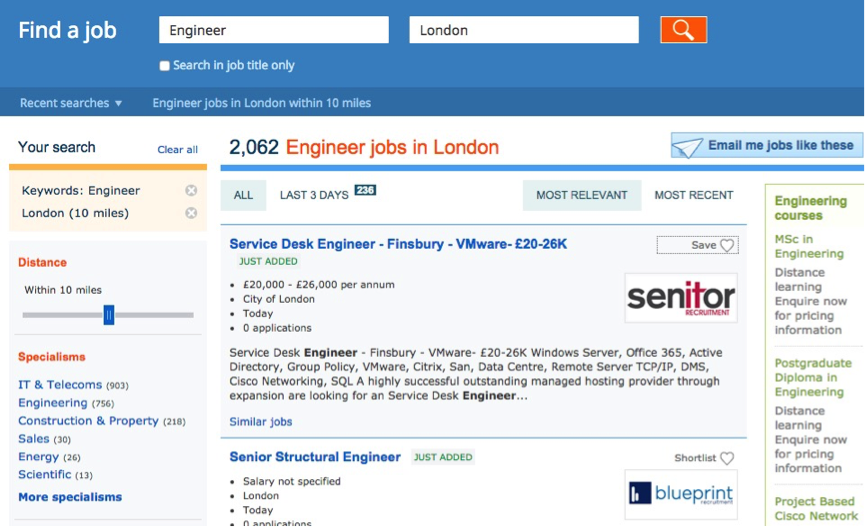Click the heart icon next to Save
The height and width of the screenshot is (527, 865).
click(x=727, y=245)
